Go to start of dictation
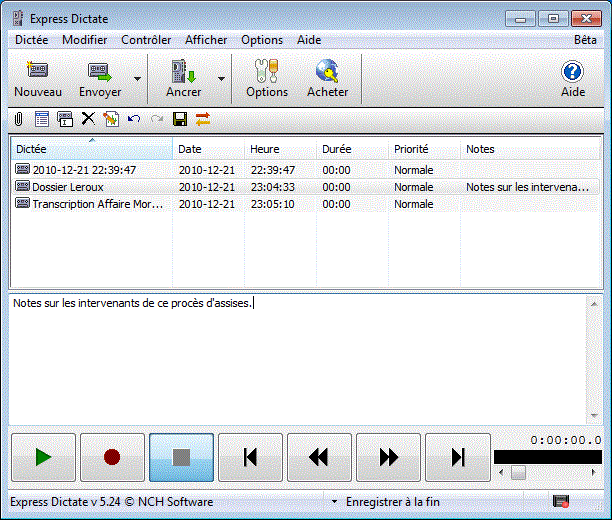The width and height of the screenshot is (612, 520). click(x=250, y=457)
